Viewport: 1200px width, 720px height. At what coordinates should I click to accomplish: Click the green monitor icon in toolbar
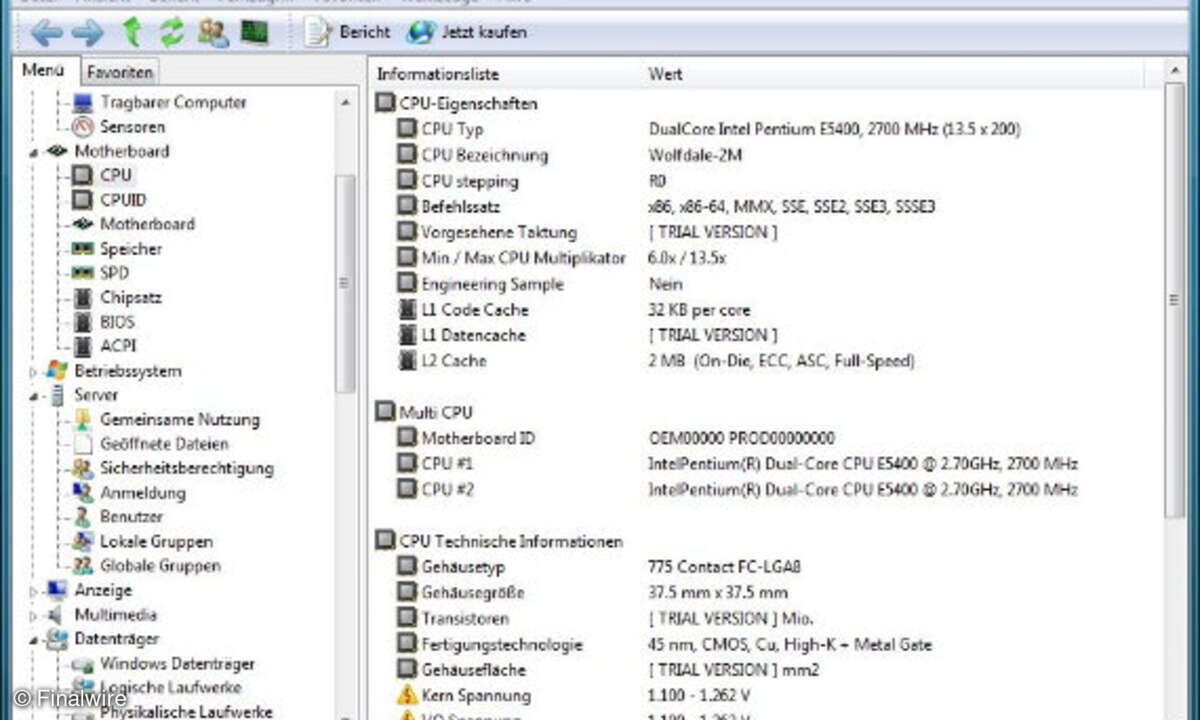(x=254, y=32)
